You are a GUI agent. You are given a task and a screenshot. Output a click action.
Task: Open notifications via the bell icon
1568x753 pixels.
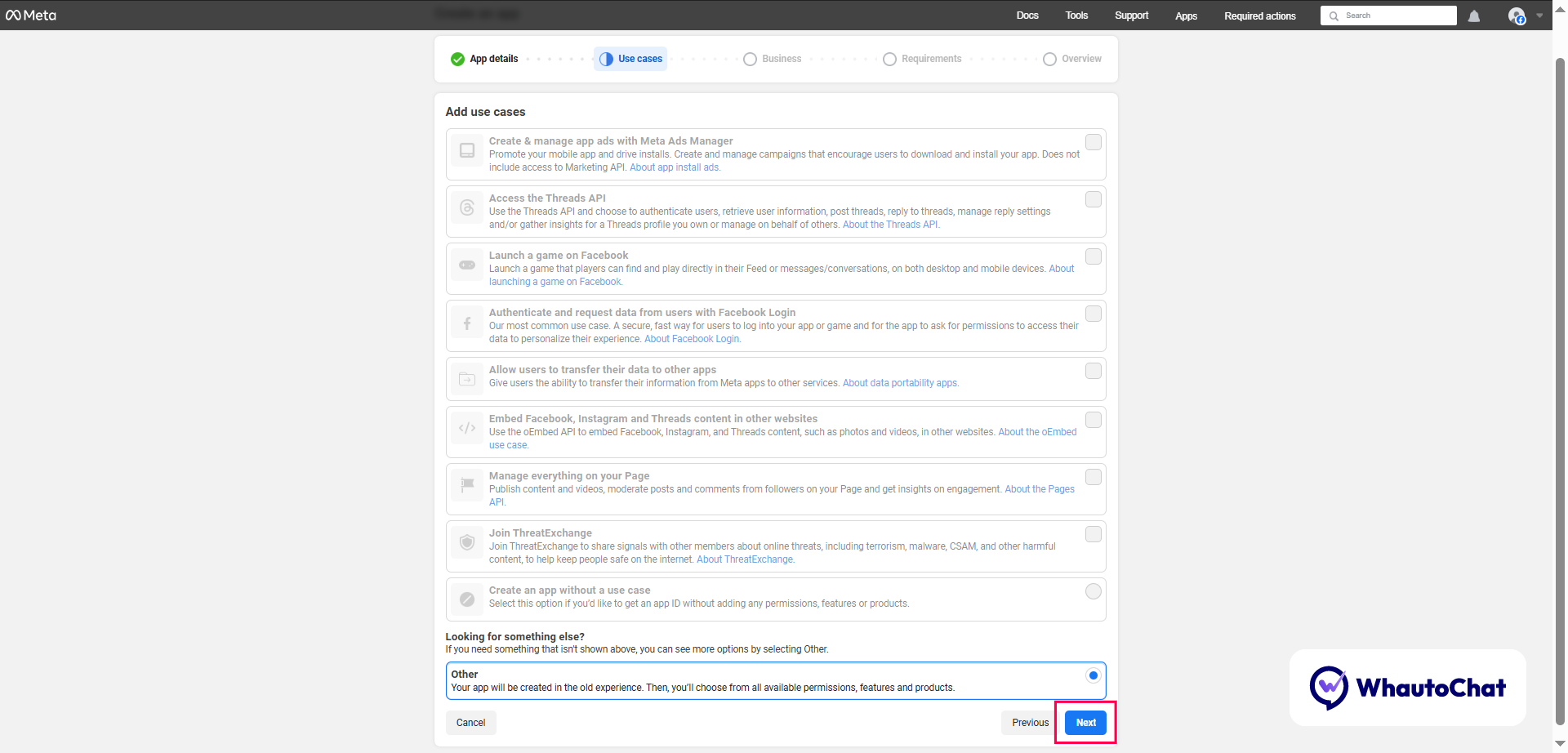(x=1475, y=16)
